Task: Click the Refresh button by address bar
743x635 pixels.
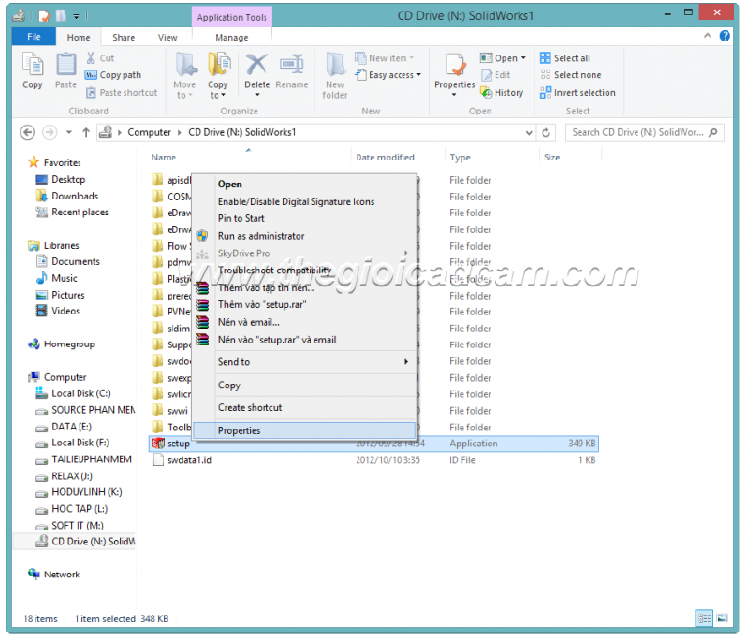Action: (x=546, y=133)
